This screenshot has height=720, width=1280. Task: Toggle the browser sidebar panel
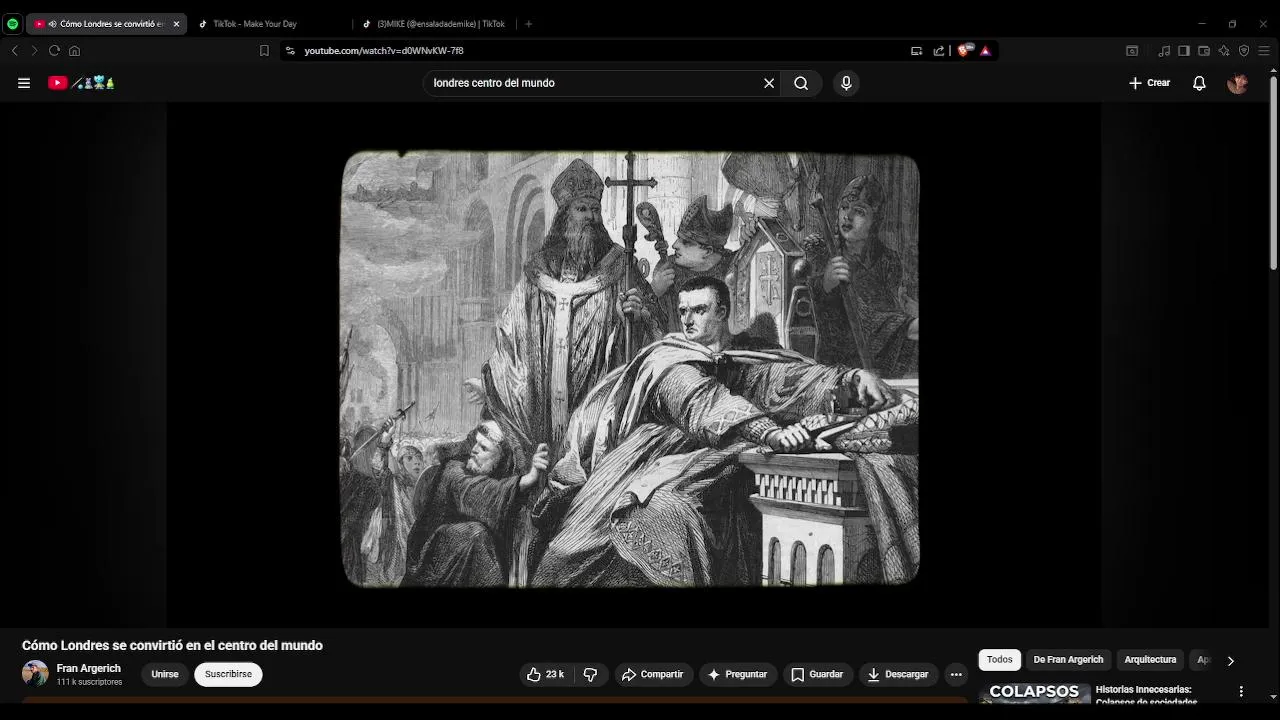point(1184,51)
